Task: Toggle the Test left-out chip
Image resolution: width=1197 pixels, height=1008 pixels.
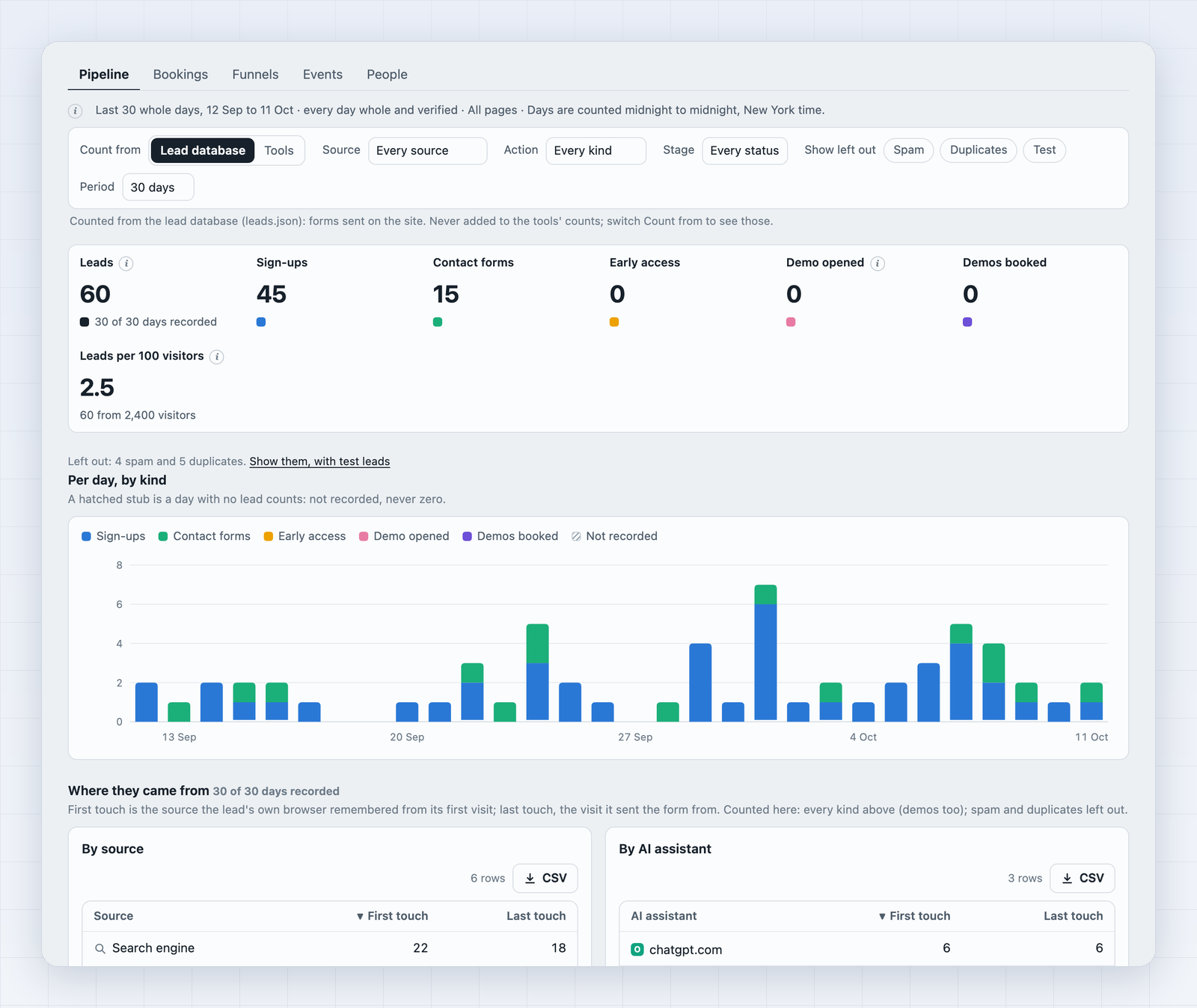Action: coord(1044,150)
